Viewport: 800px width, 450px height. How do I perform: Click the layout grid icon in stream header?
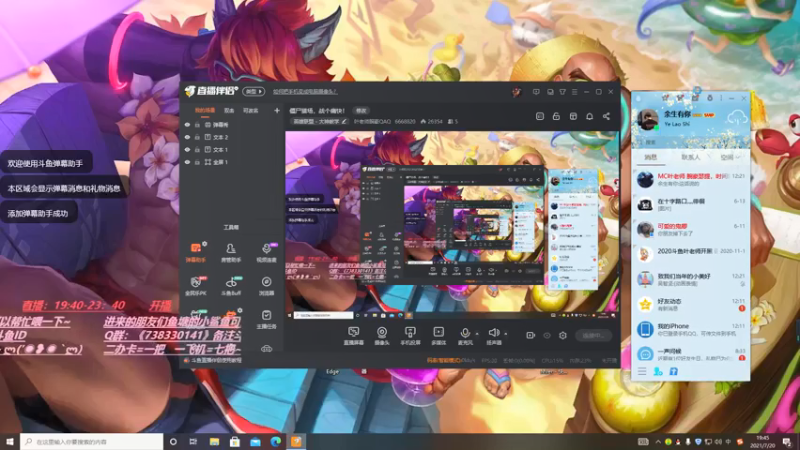[573, 116]
